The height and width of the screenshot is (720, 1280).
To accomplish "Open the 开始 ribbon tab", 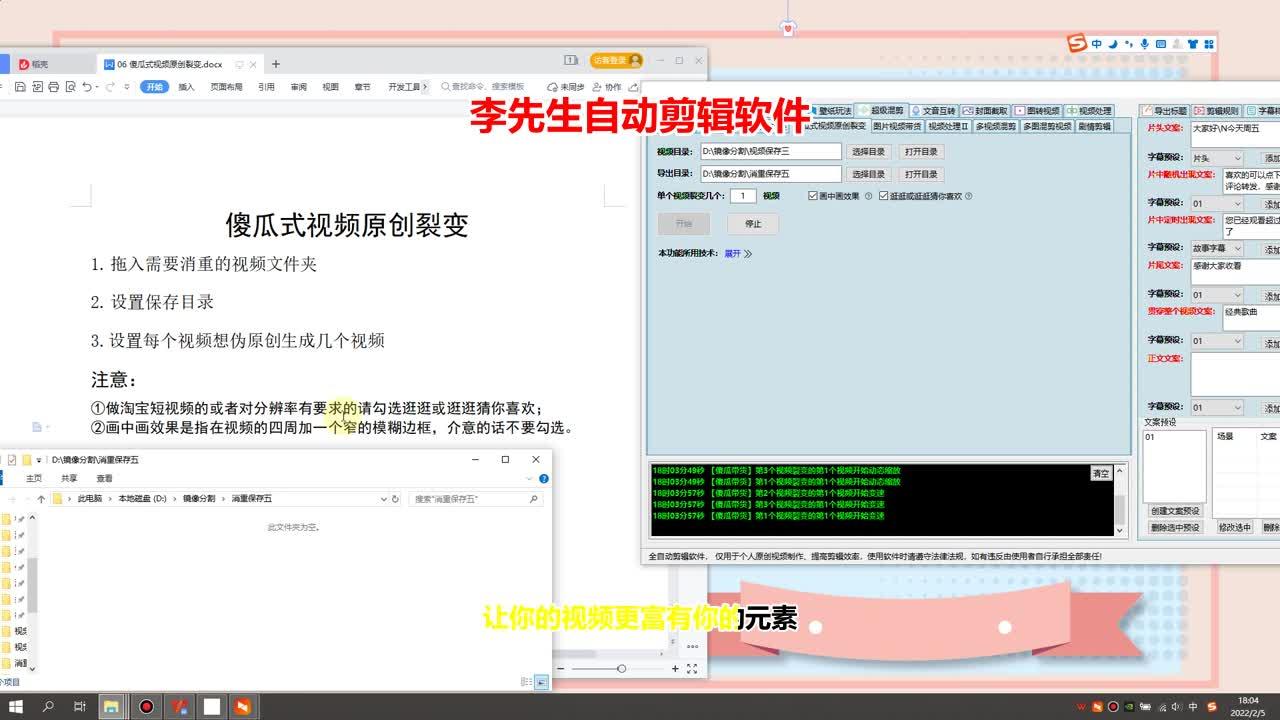I will point(154,87).
